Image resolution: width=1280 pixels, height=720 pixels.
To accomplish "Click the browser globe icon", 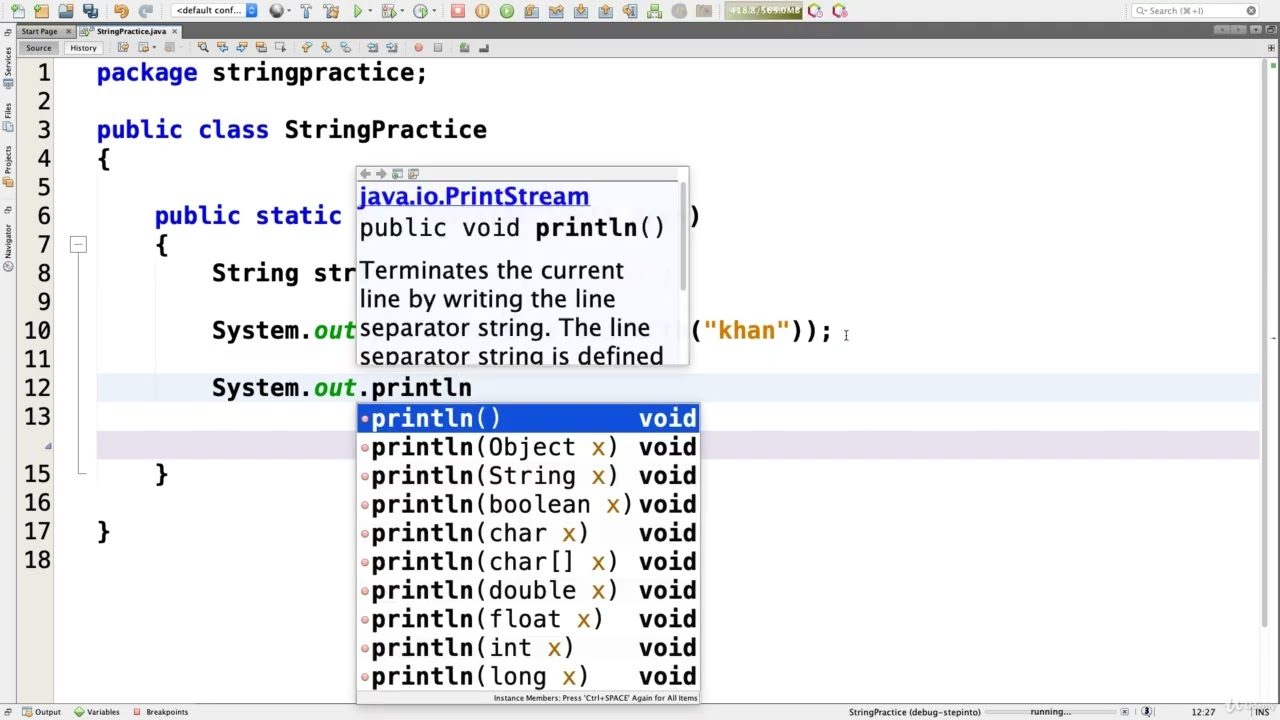I will click(x=277, y=11).
